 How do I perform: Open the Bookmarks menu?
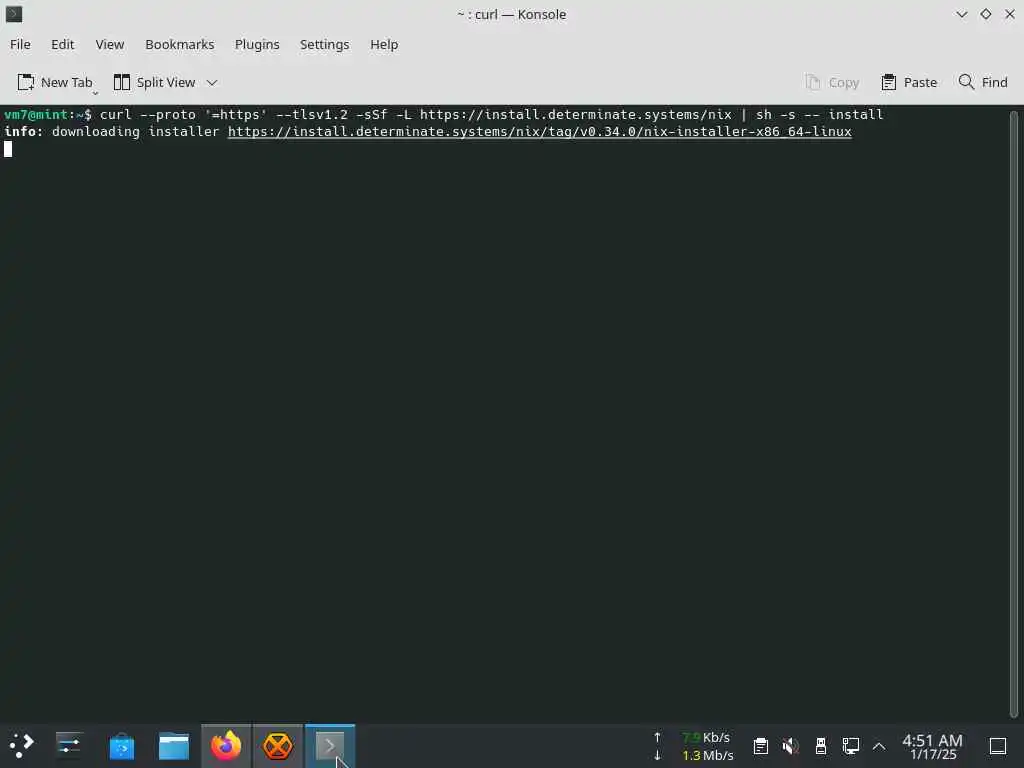180,44
